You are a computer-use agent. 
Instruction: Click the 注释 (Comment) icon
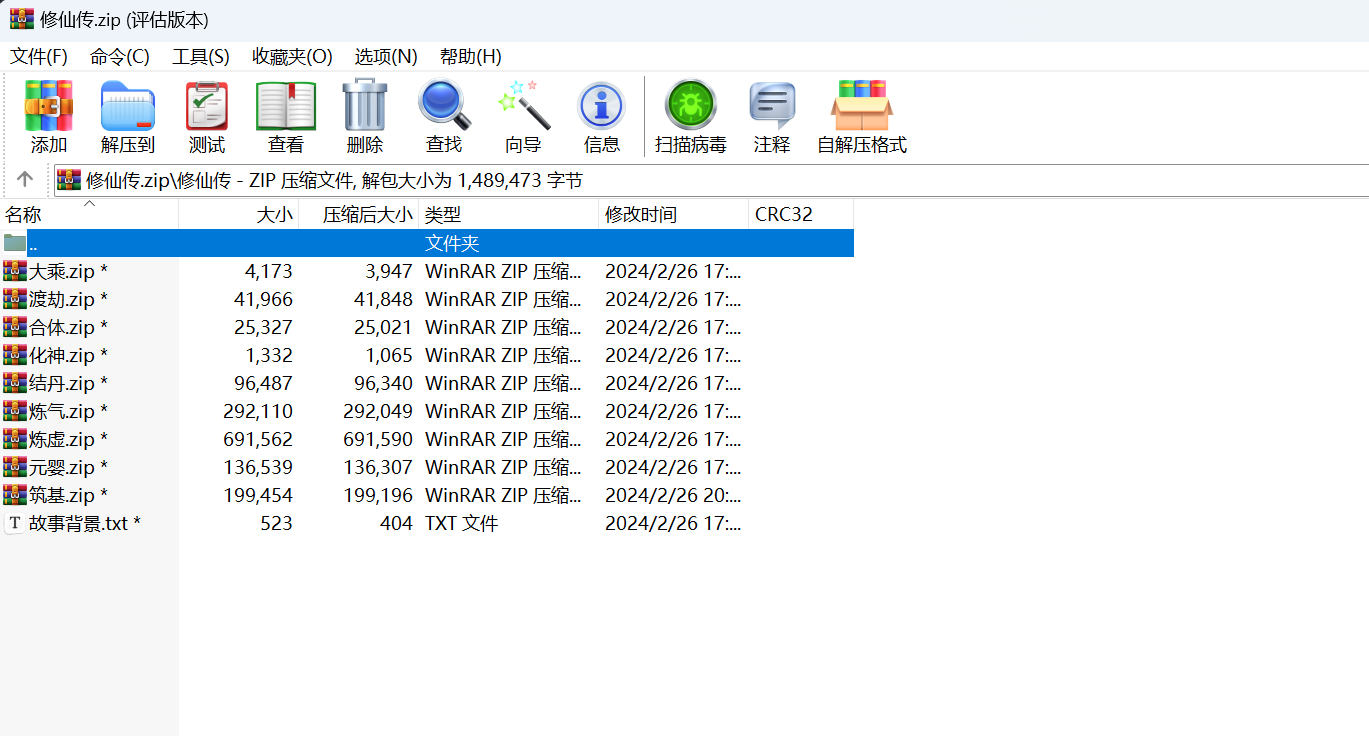tap(772, 106)
